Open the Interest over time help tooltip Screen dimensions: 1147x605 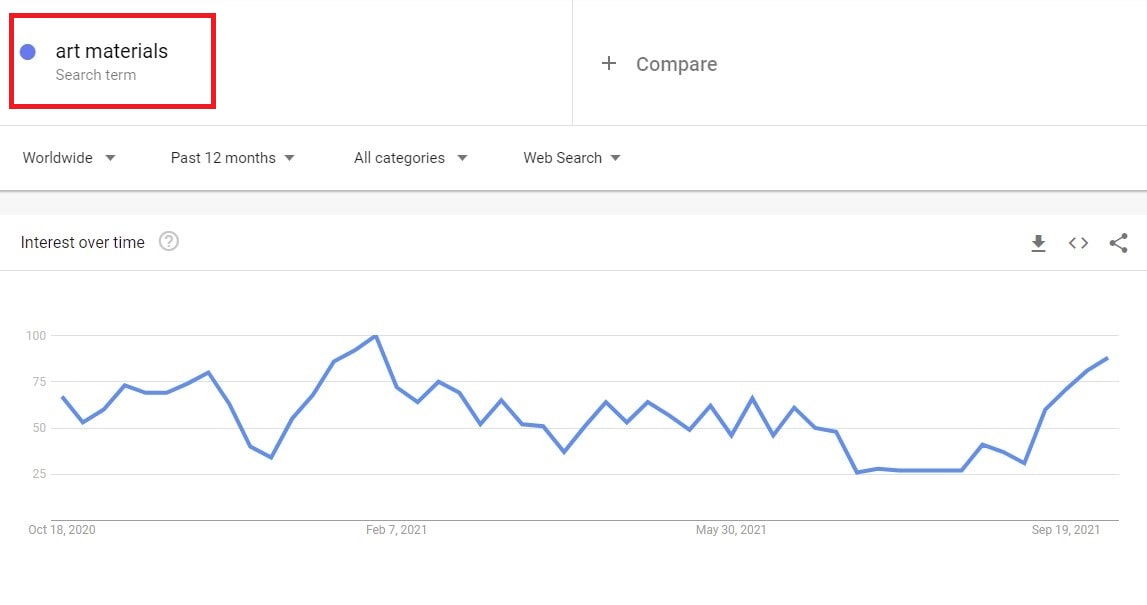[169, 241]
